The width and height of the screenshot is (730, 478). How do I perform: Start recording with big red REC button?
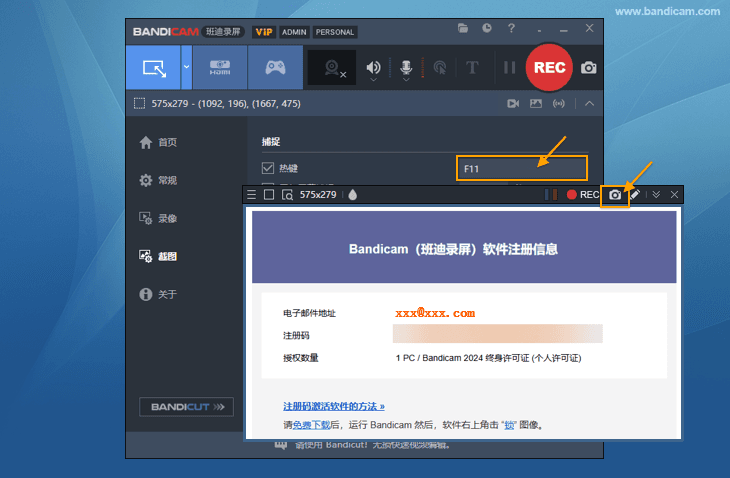click(549, 67)
